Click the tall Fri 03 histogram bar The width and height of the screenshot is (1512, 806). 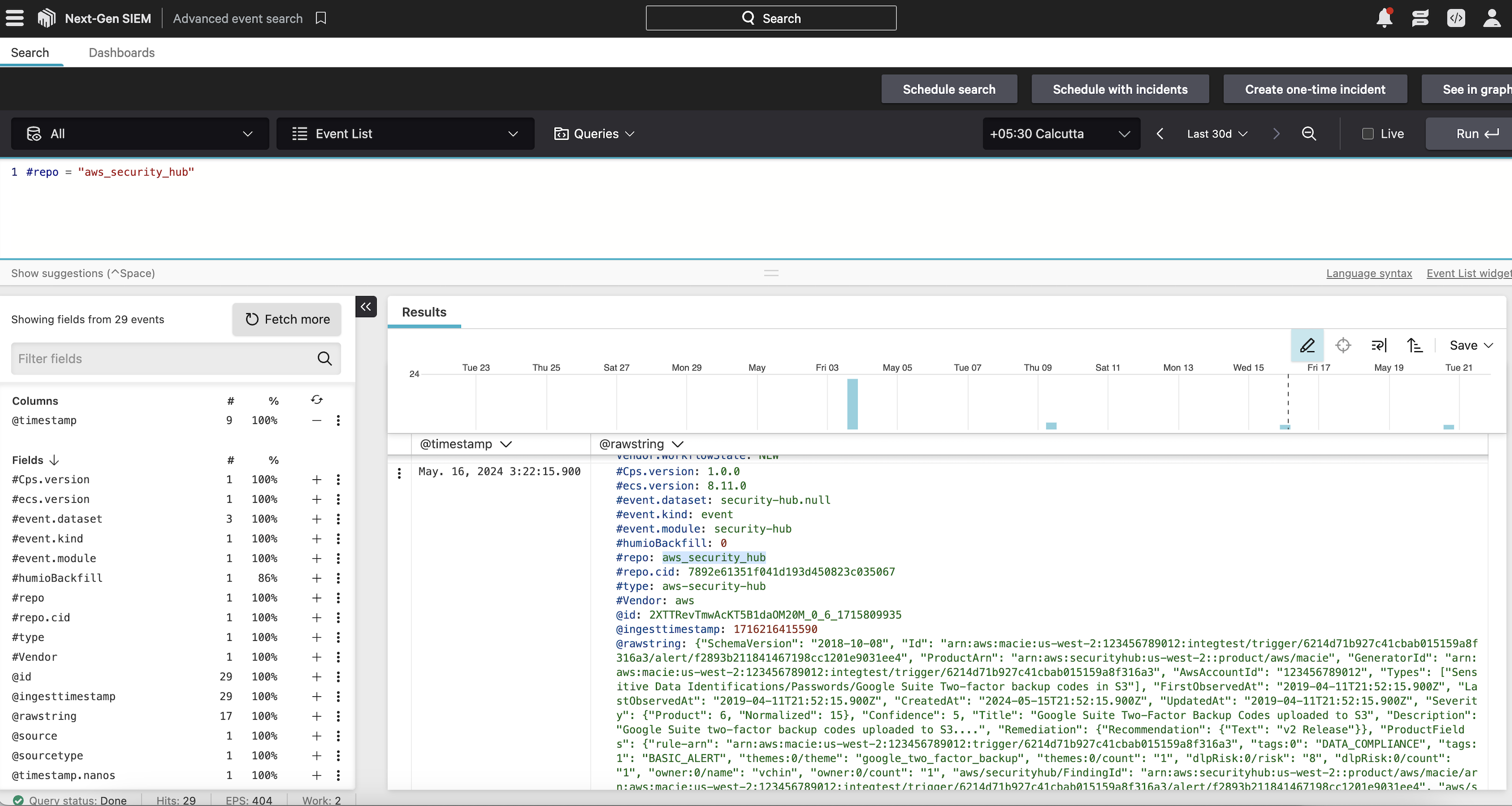[x=852, y=404]
